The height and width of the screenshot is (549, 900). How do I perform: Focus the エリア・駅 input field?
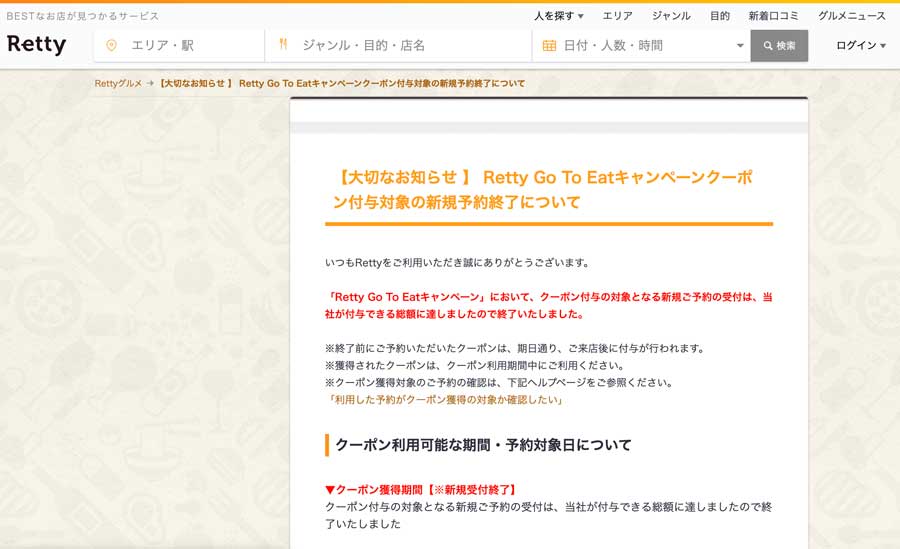[x=179, y=45]
